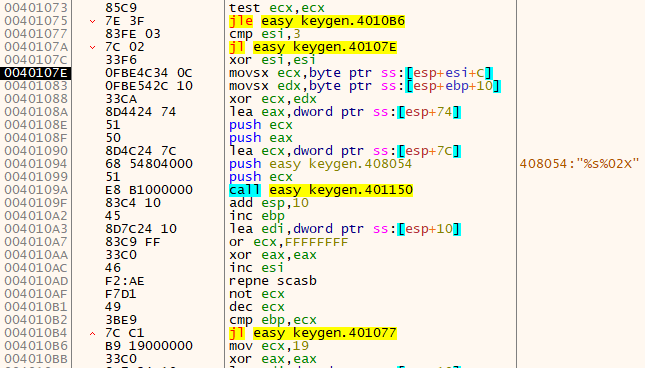
Task: Click opcode bytes '0FBE542C 10'
Action: click(x=149, y=86)
